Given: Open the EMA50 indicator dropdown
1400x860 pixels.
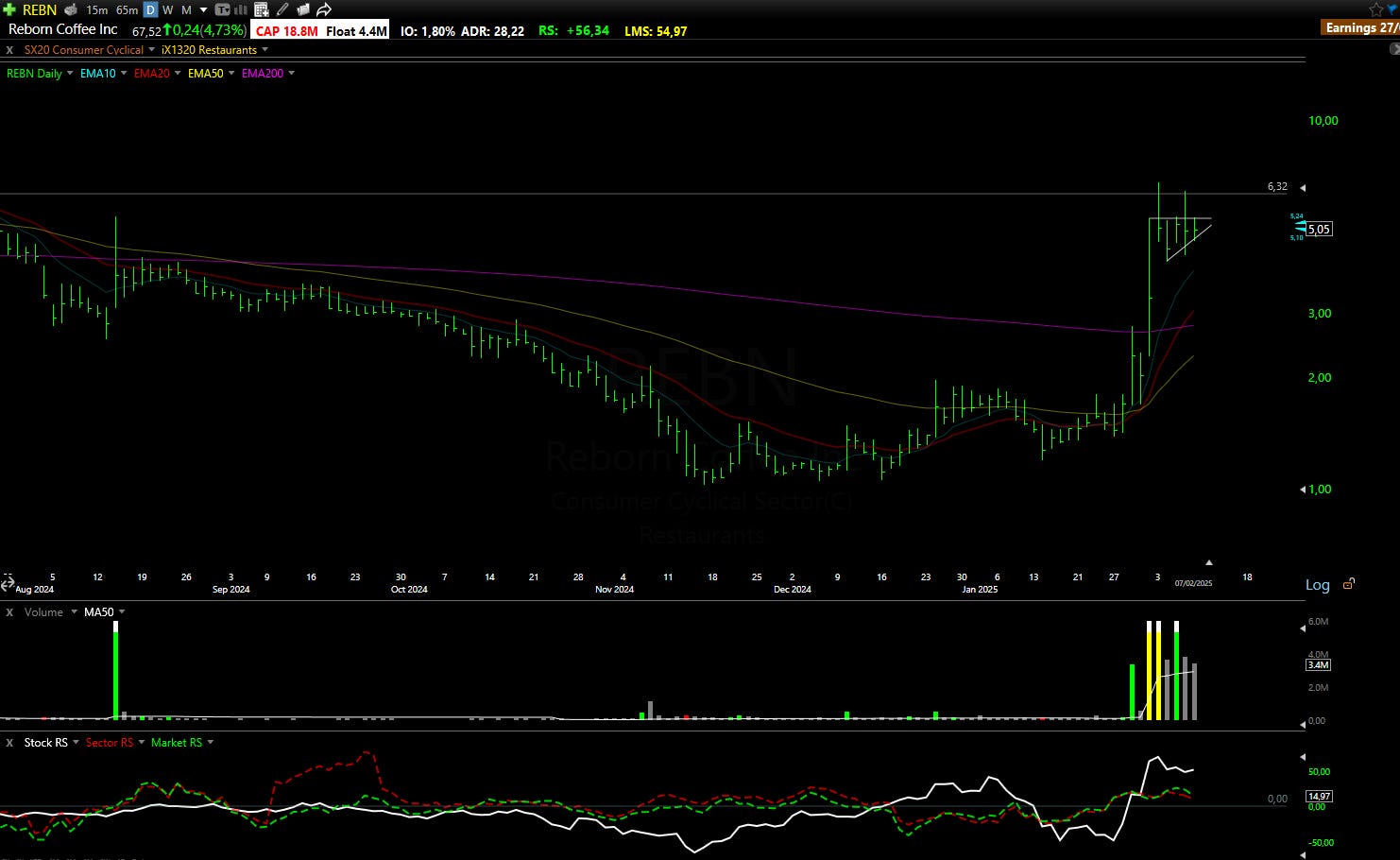Looking at the screenshot, I should tap(231, 74).
